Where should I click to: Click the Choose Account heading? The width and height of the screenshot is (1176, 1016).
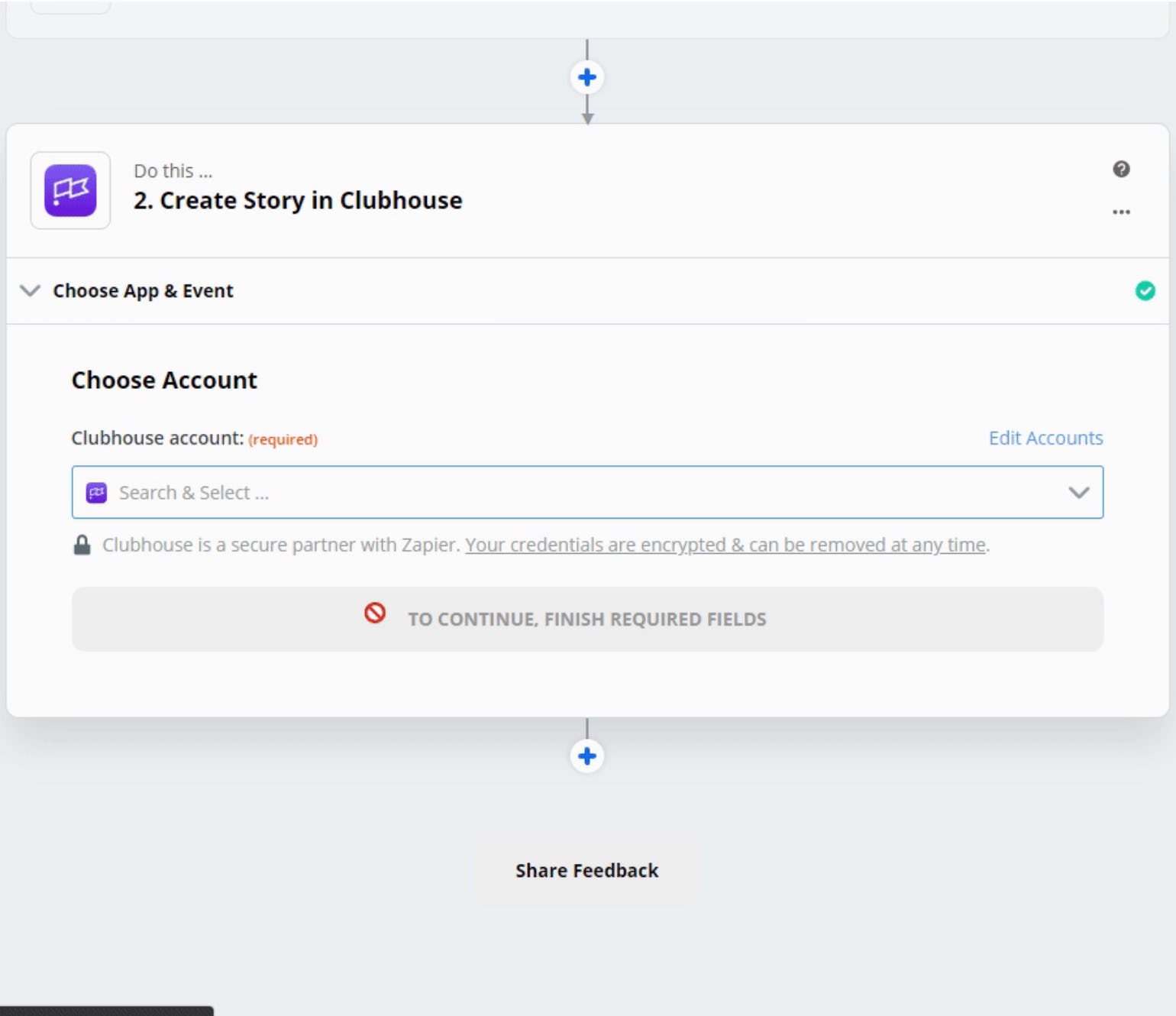coord(164,380)
